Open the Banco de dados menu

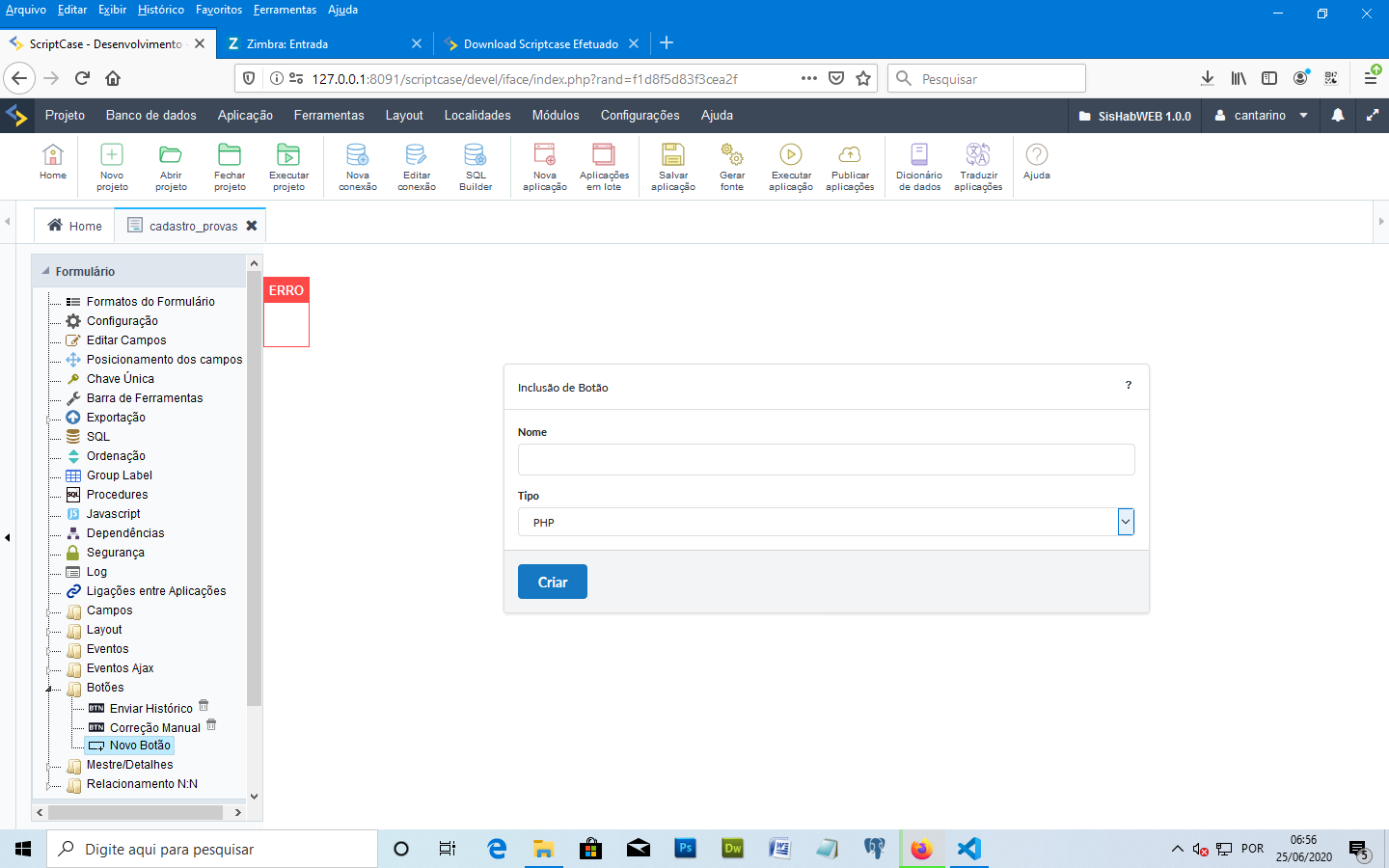(x=150, y=115)
